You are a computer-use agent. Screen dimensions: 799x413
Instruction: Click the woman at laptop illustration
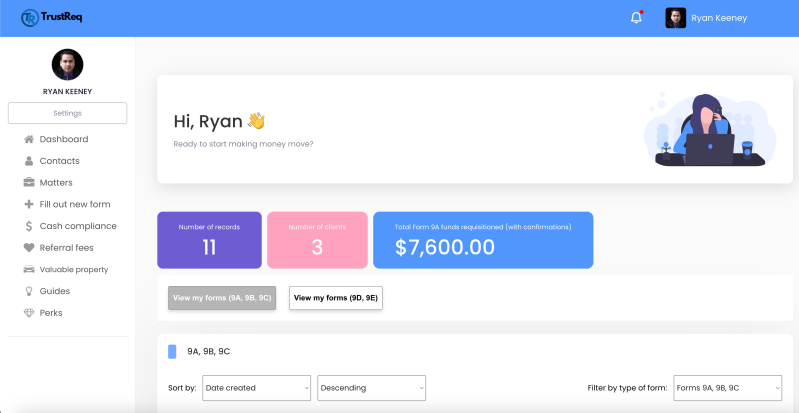[x=710, y=130]
